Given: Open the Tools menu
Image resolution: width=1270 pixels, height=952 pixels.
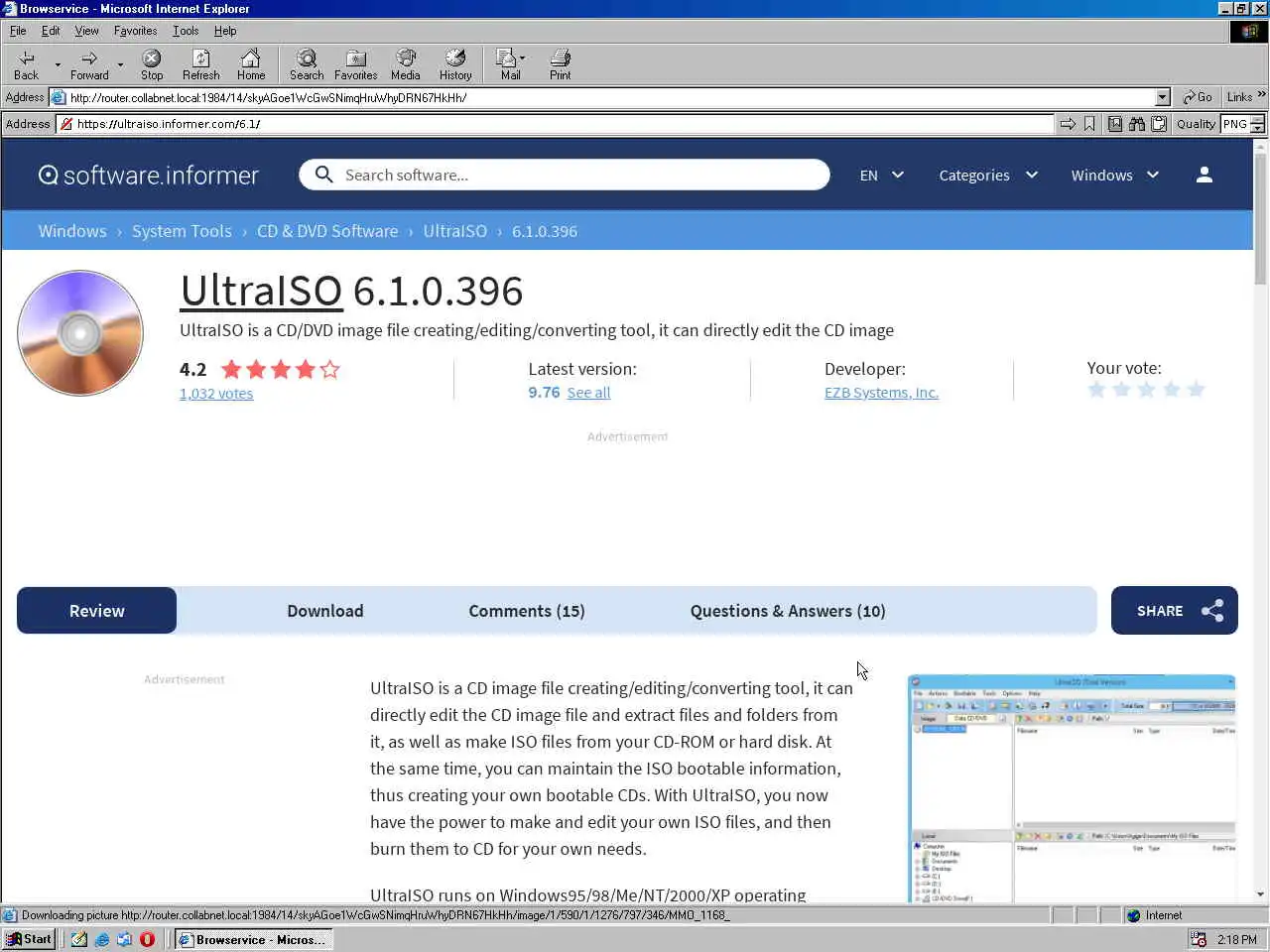Looking at the screenshot, I should coord(186,31).
